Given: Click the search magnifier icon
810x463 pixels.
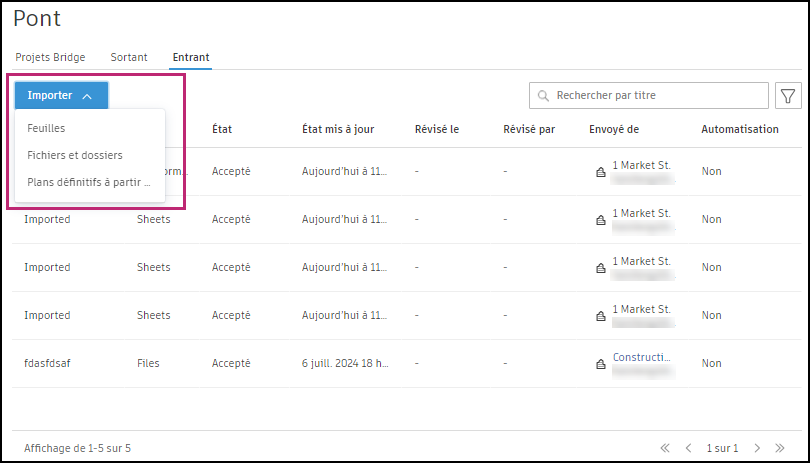Looking at the screenshot, I should click(543, 96).
